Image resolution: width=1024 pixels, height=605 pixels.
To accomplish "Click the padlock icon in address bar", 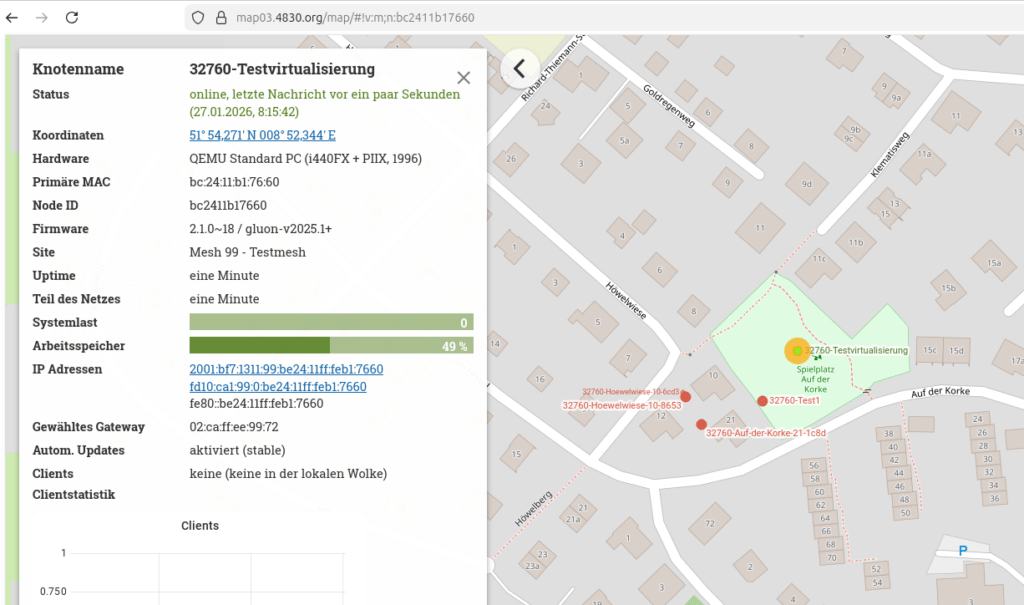I will pyautogui.click(x=217, y=17).
